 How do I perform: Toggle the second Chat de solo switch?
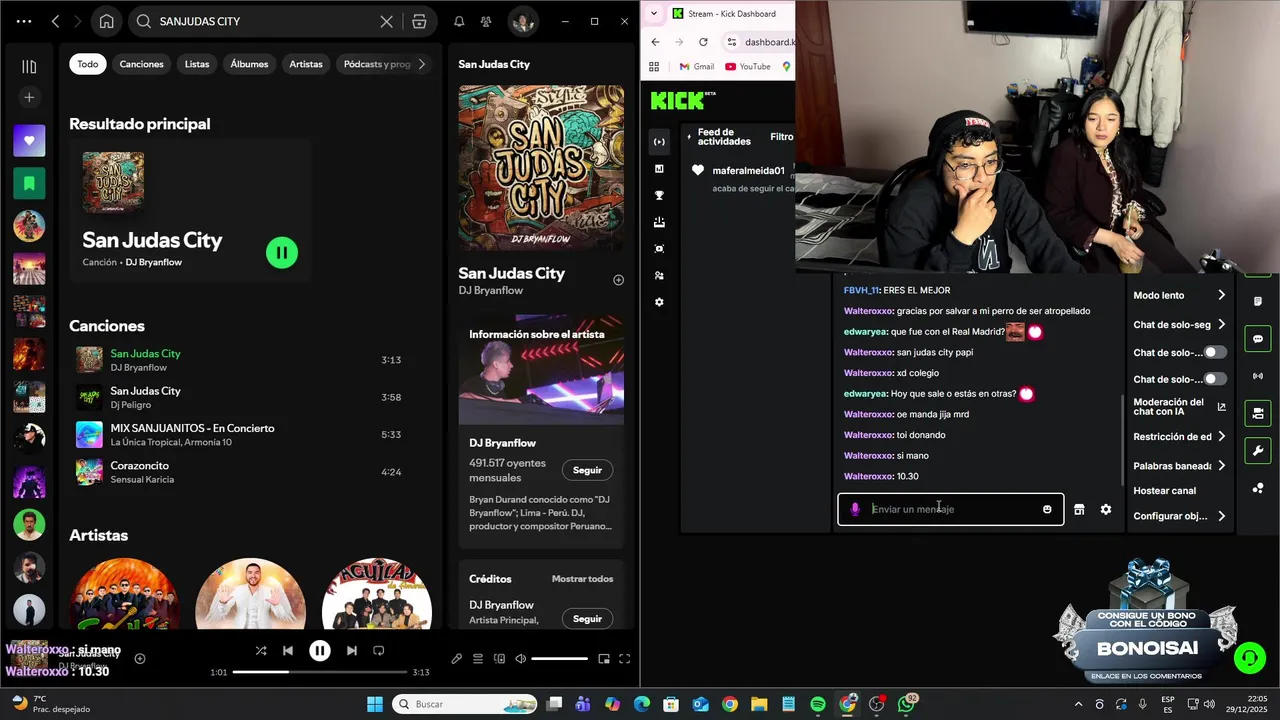pos(1215,379)
